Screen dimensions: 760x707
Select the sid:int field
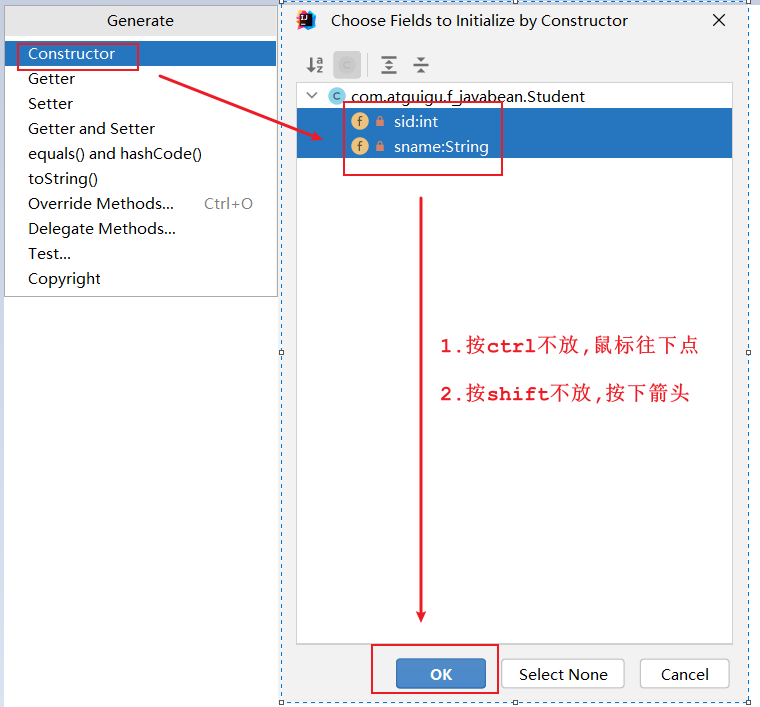click(415, 121)
